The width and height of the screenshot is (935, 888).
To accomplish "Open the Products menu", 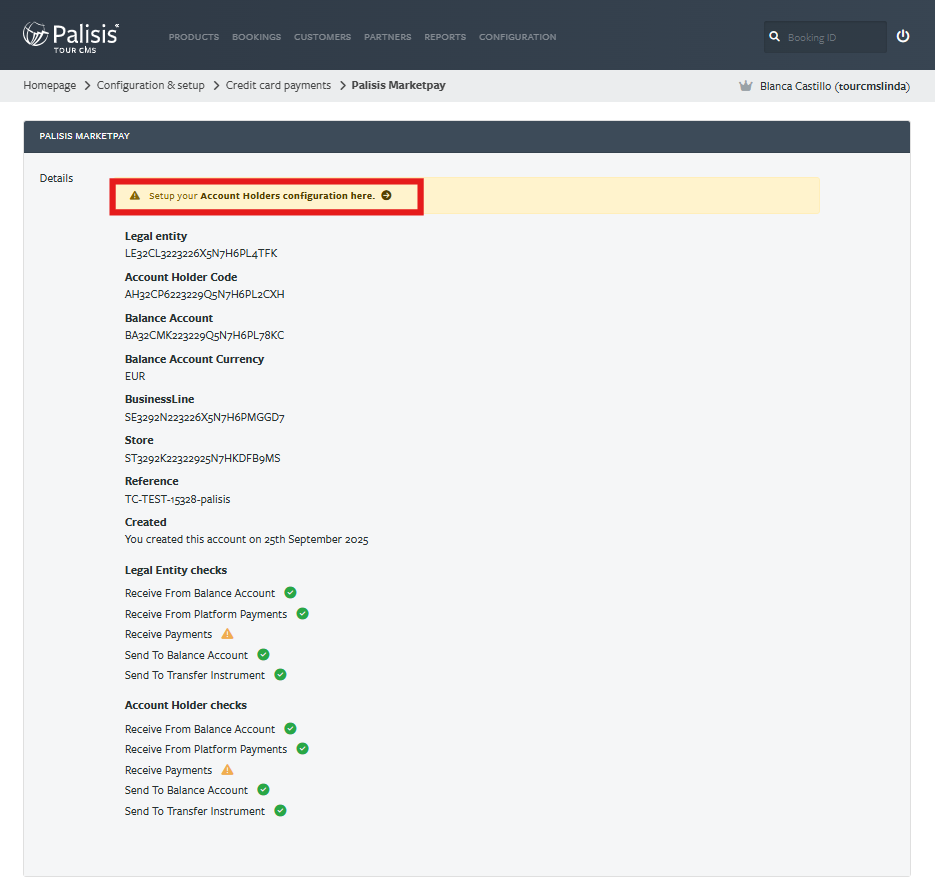I will click(194, 37).
